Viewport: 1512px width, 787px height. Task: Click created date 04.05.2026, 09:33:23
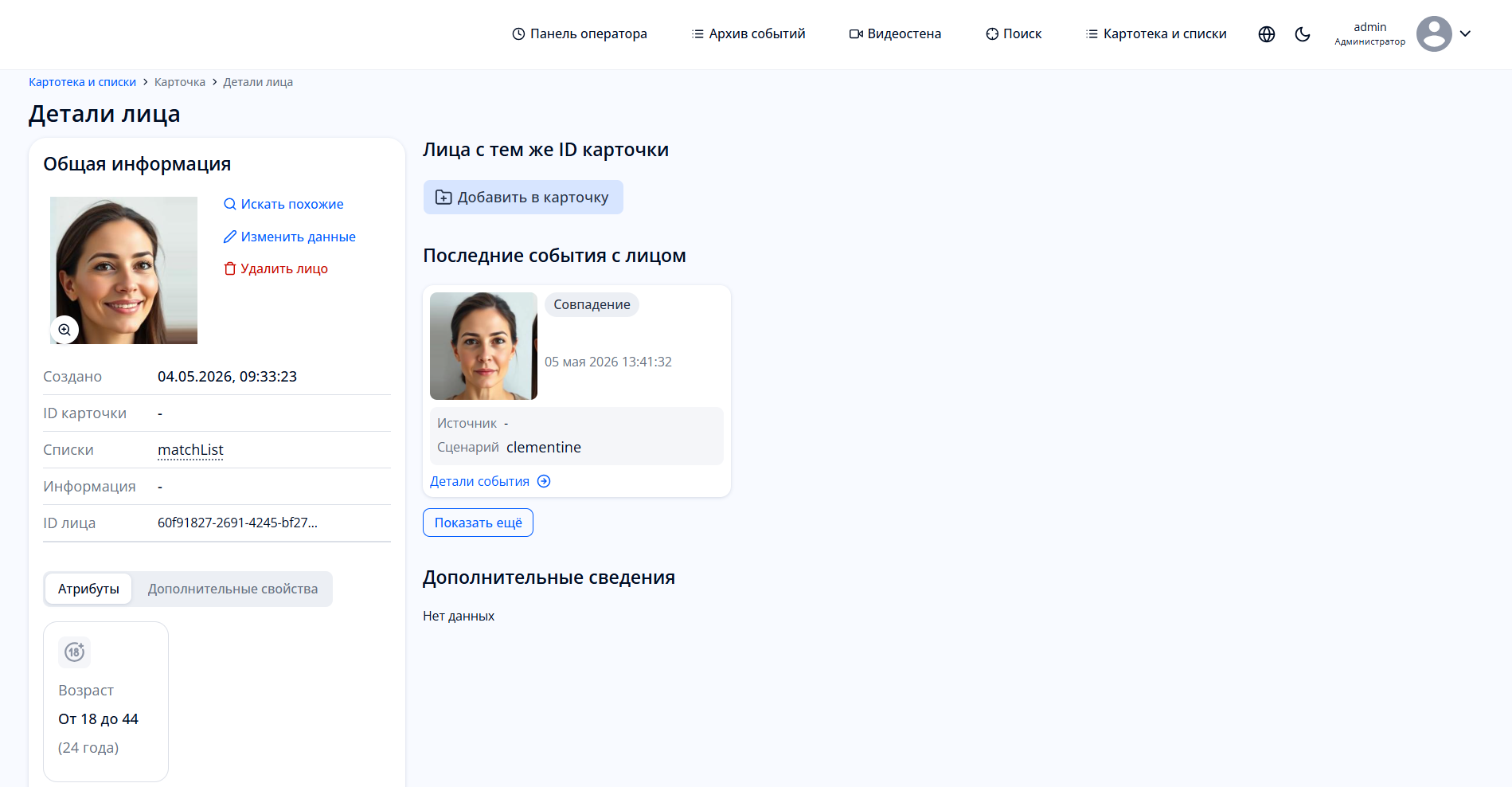pos(227,377)
